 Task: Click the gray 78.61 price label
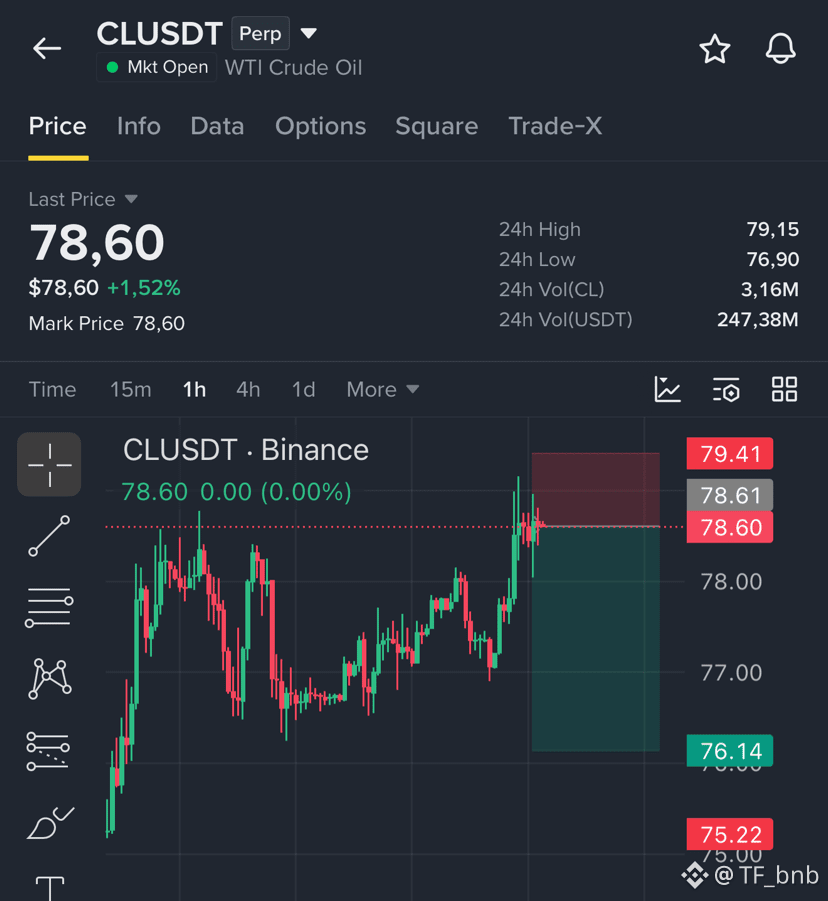730,495
